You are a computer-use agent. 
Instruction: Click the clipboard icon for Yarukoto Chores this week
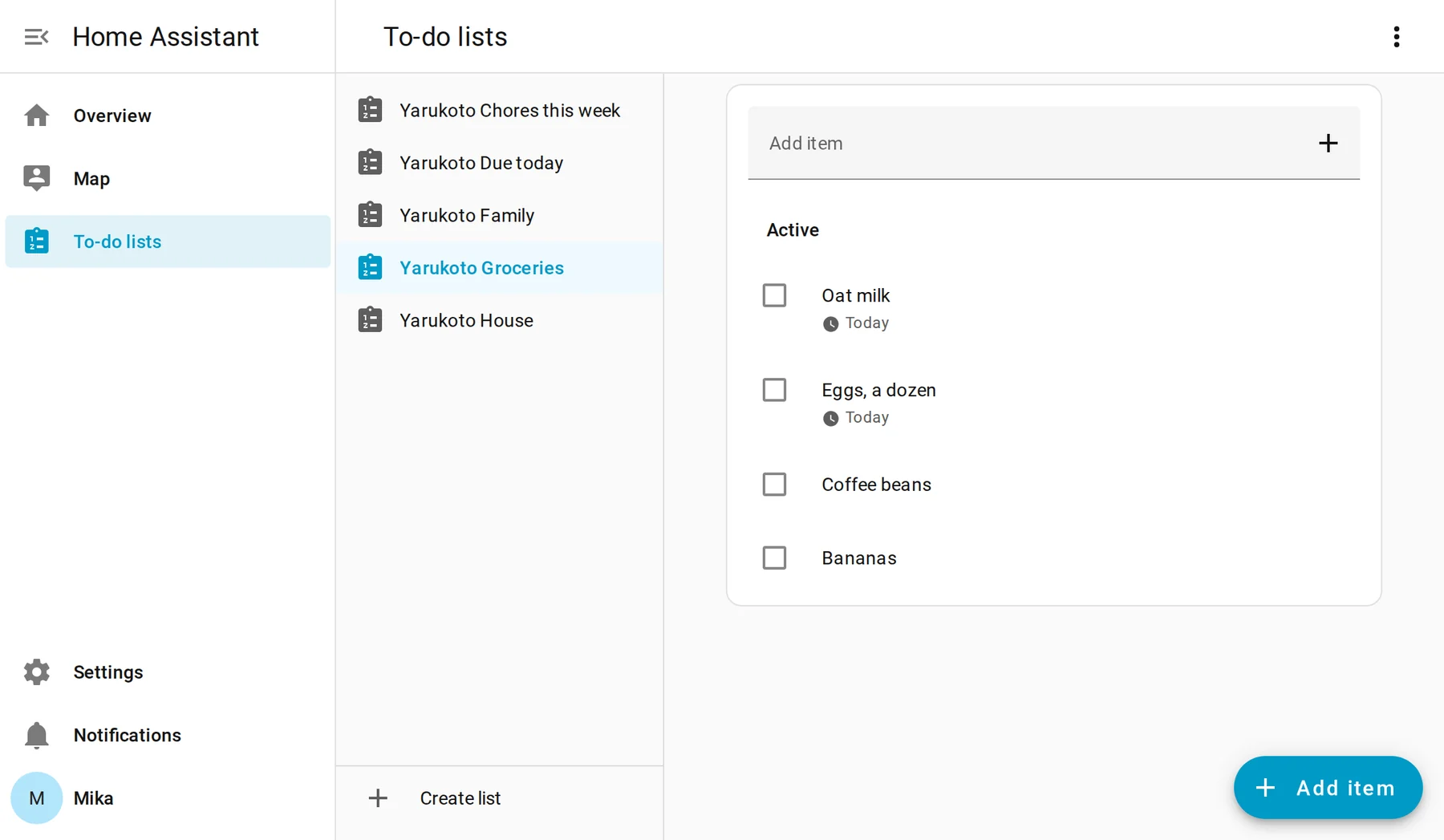370,110
